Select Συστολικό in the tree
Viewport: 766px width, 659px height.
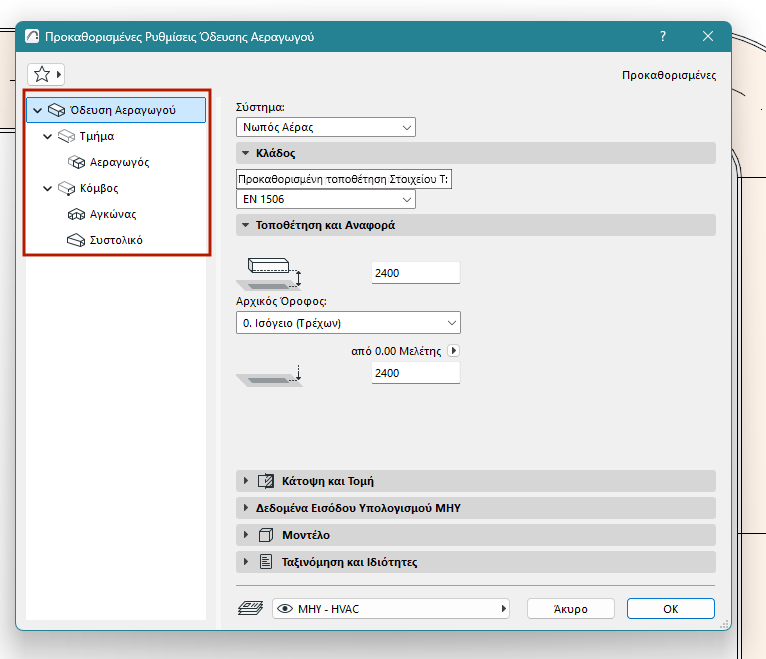pyautogui.click(x=116, y=240)
